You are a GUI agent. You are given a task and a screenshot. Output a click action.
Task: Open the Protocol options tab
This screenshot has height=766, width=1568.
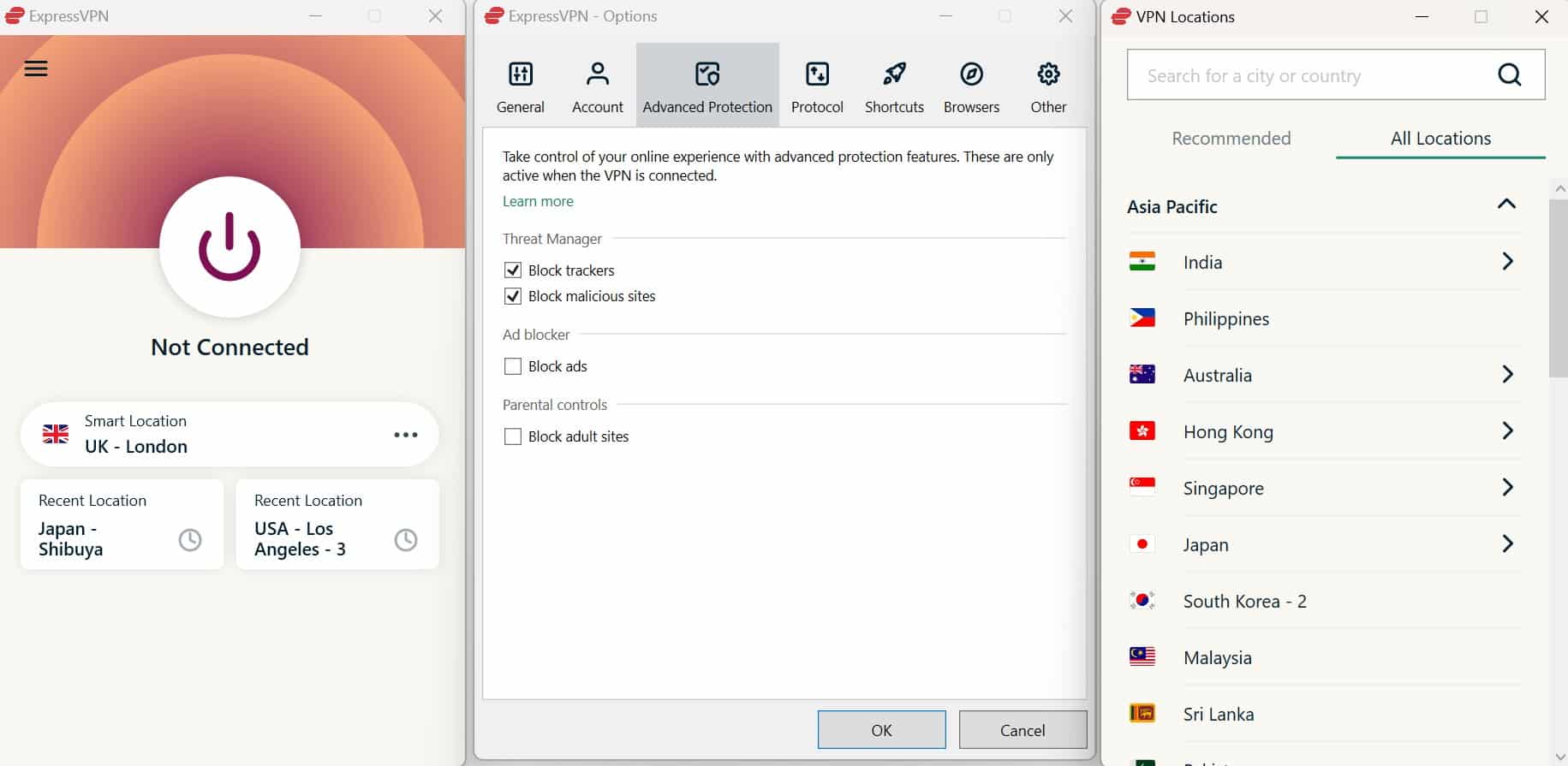point(817,86)
